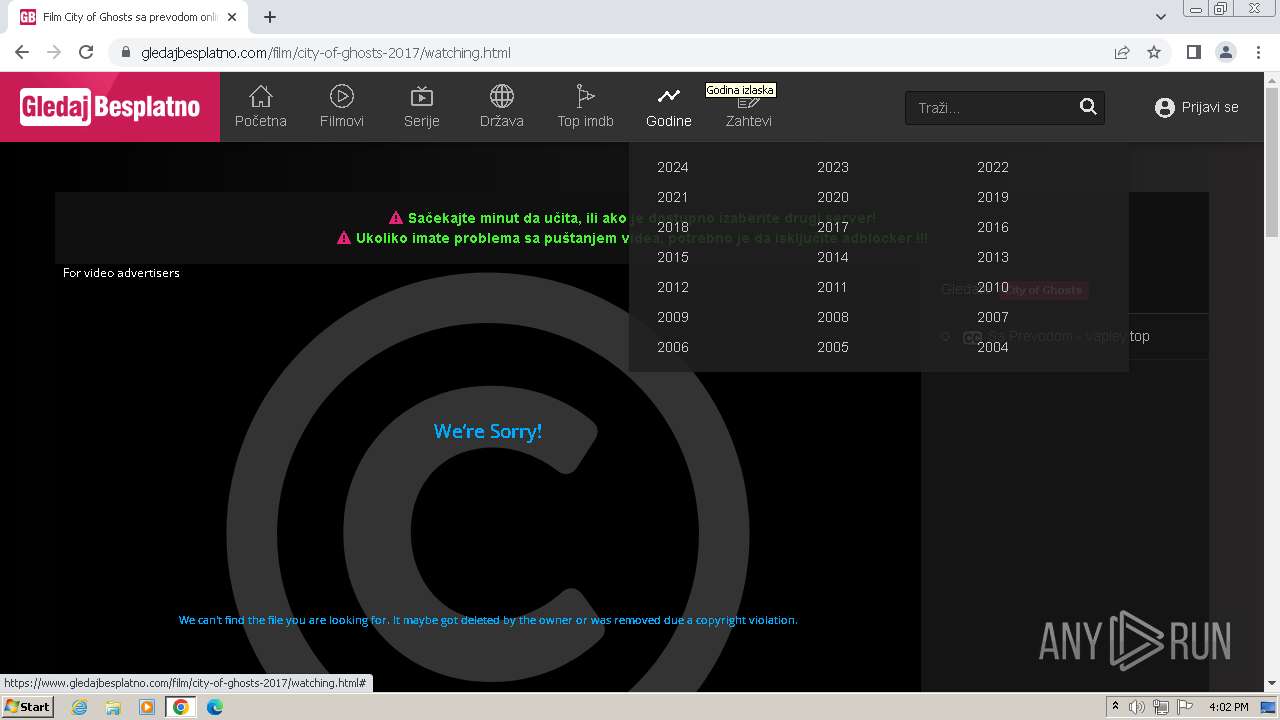
Task: Toggle the browser side panel icon
Action: 1193,53
